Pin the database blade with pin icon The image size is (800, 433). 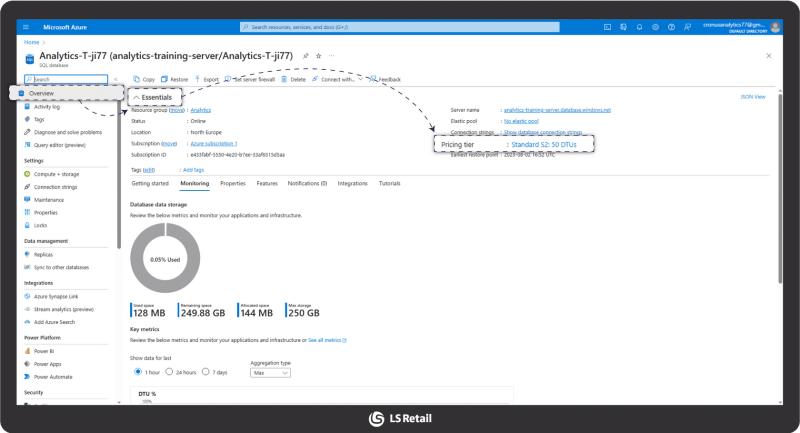click(306, 56)
